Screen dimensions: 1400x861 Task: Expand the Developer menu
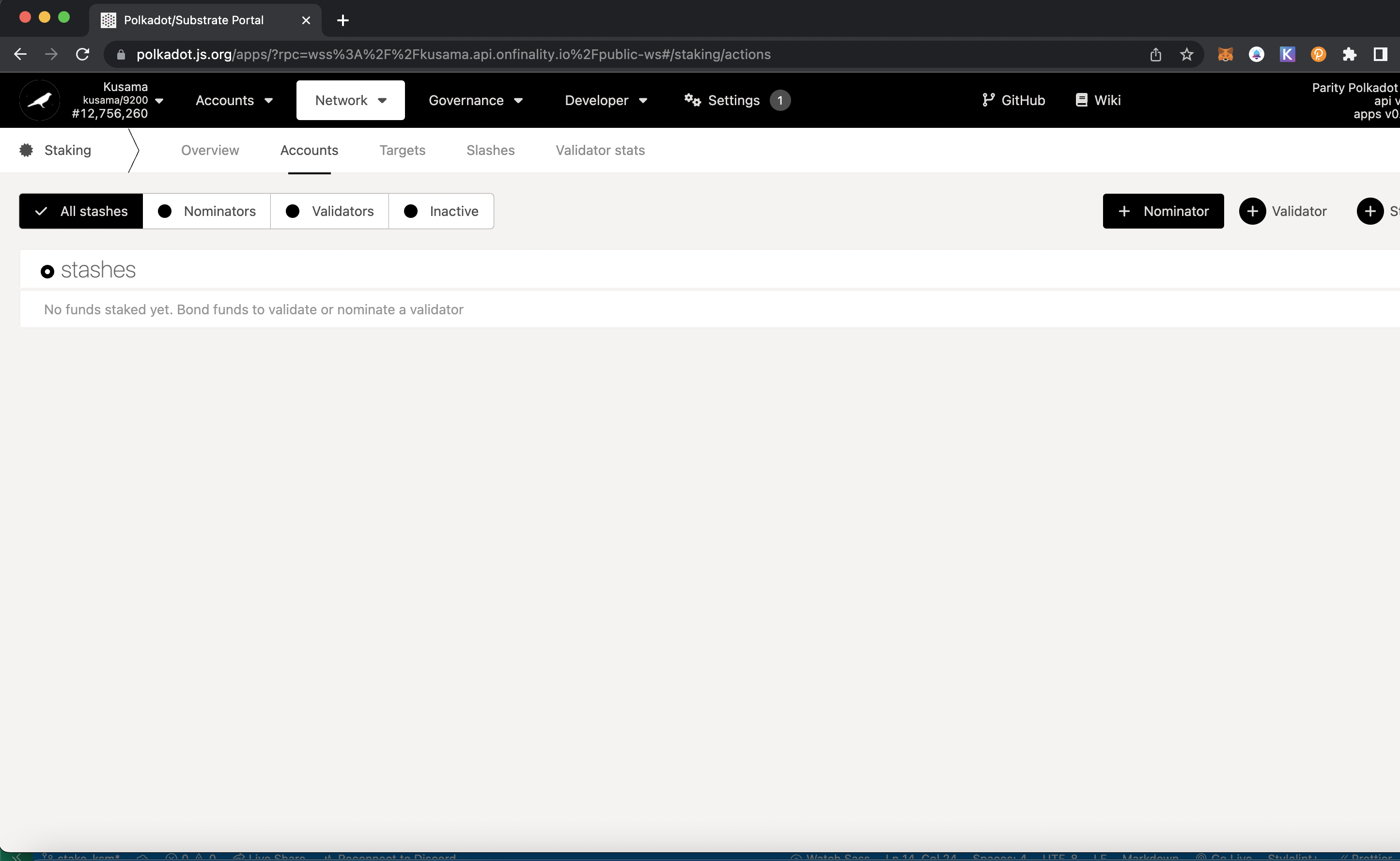coord(606,100)
